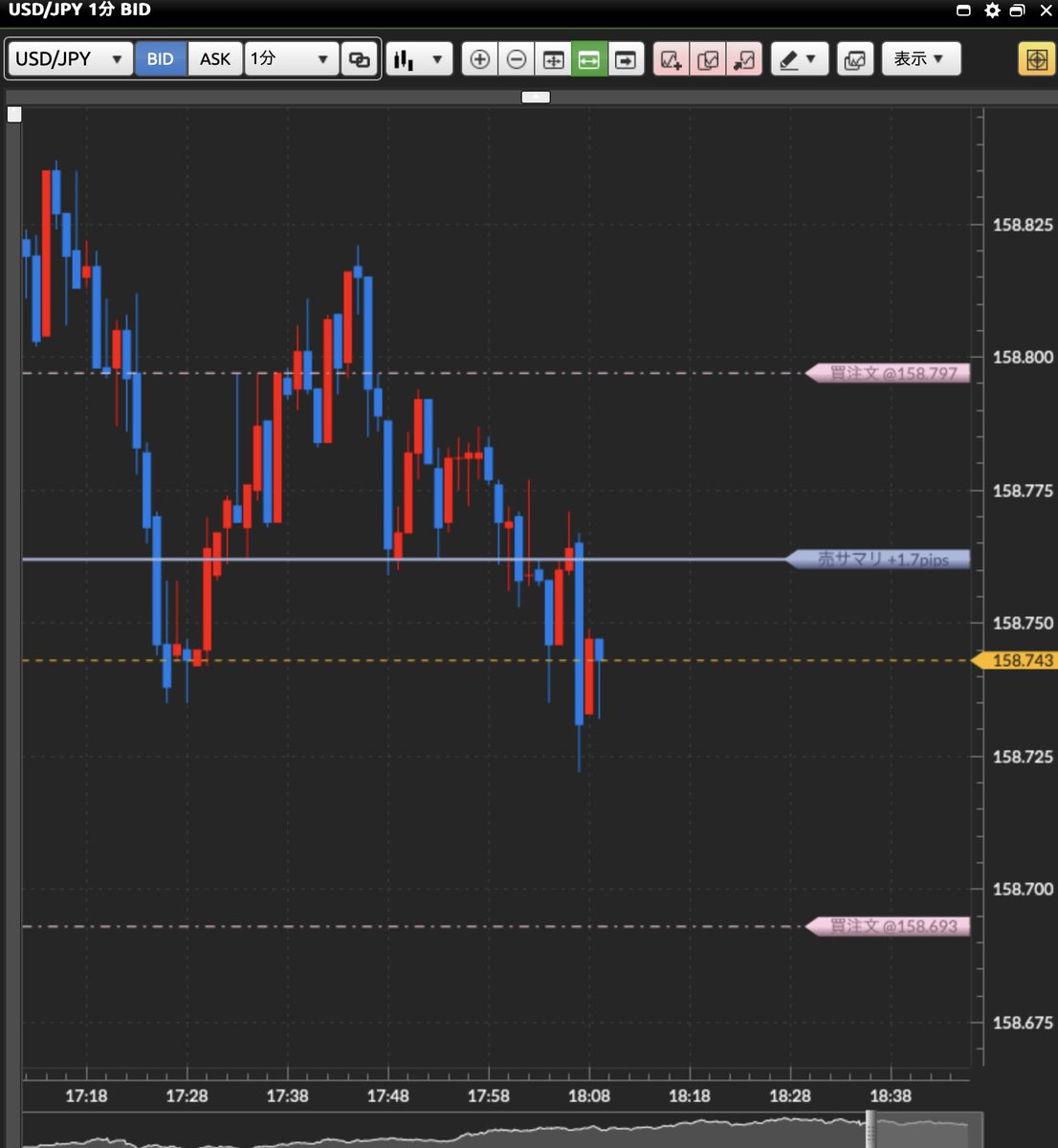Click the 18:38 time axis label

point(890,1095)
